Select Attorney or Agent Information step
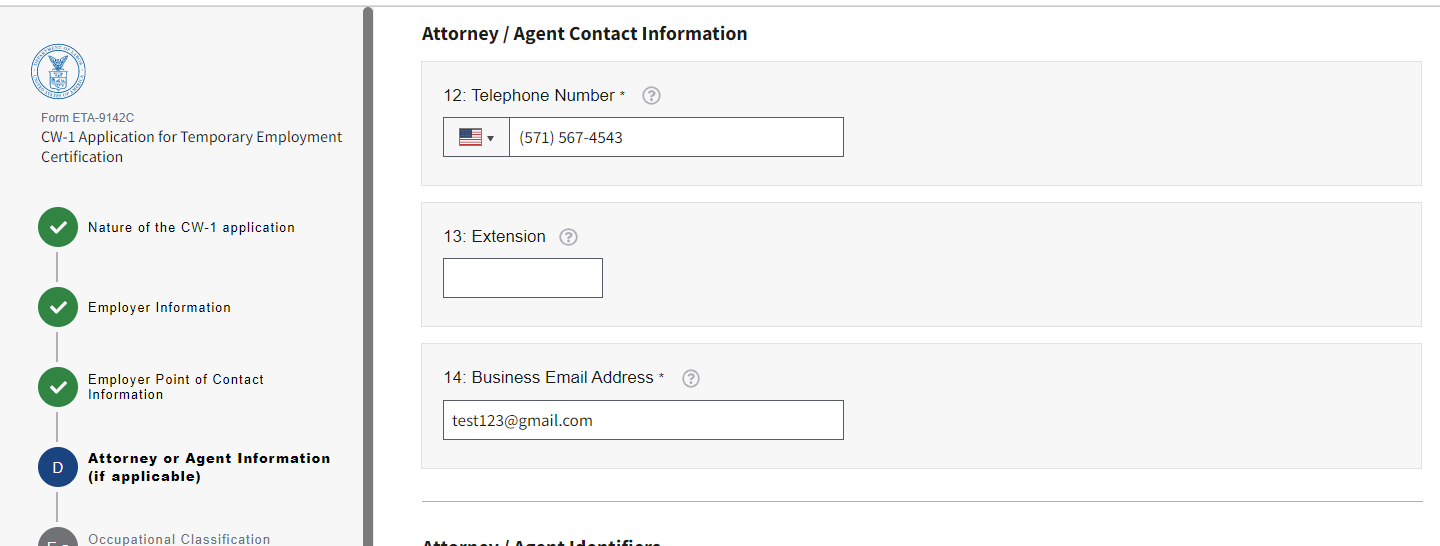1440x546 pixels. (208, 467)
